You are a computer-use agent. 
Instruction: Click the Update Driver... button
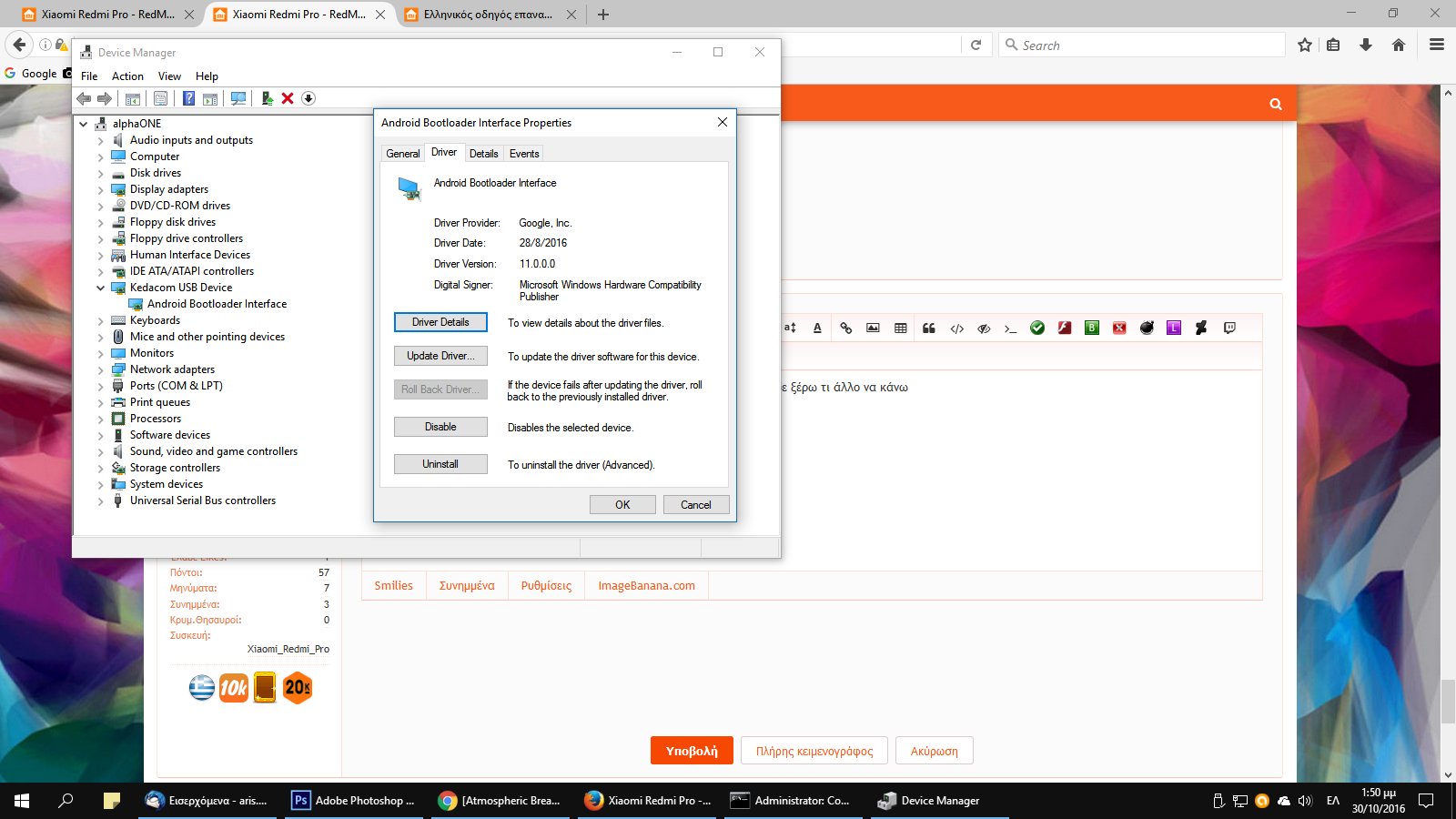(440, 356)
